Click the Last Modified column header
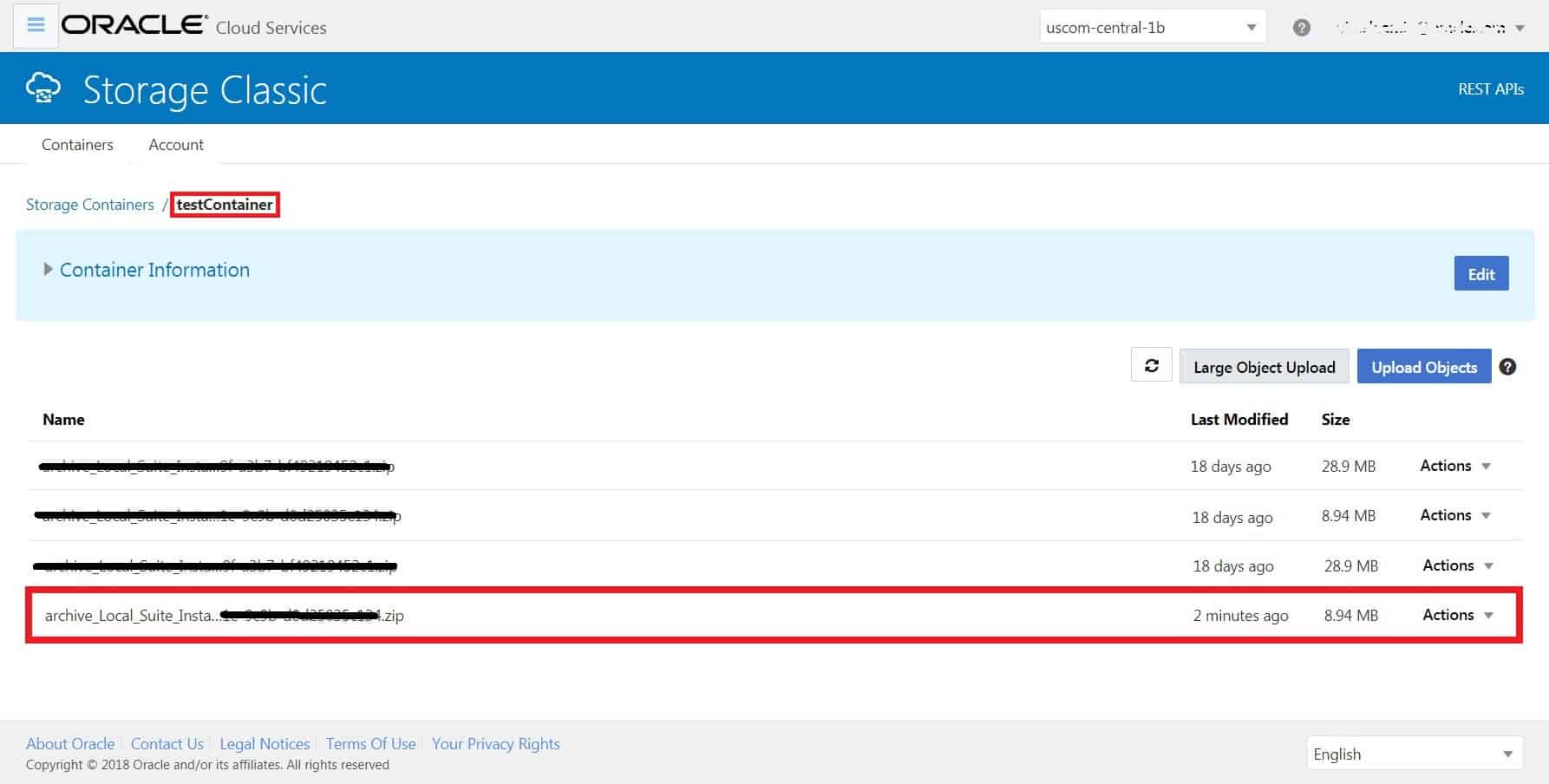 point(1239,420)
